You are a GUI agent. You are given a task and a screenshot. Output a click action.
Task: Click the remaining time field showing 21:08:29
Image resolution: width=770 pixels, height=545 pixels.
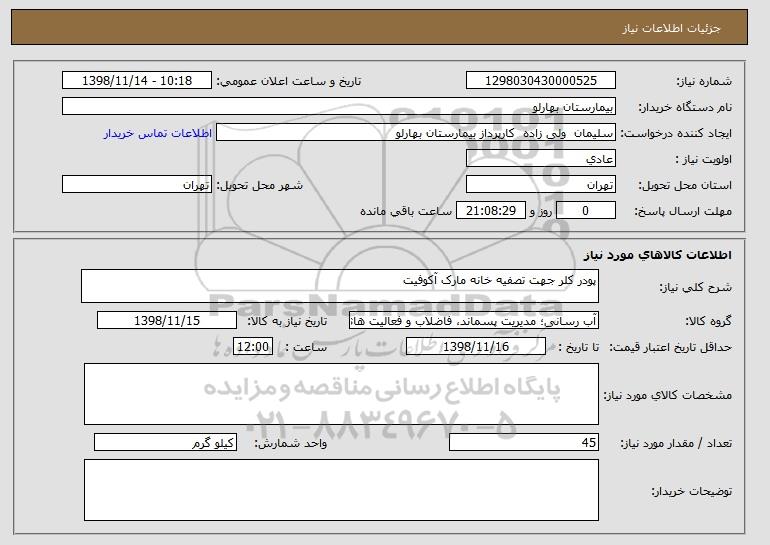491,211
